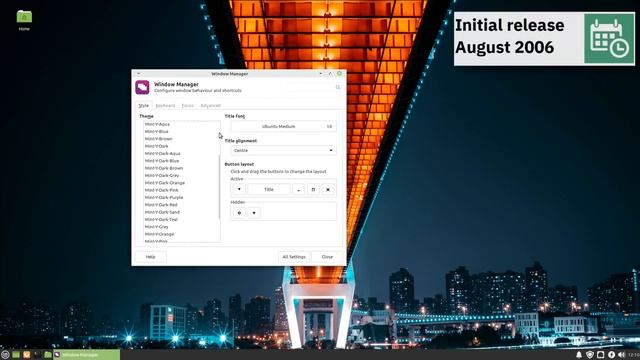This screenshot has width=640, height=360.
Task: Click the panel clock
Action: click(634, 355)
